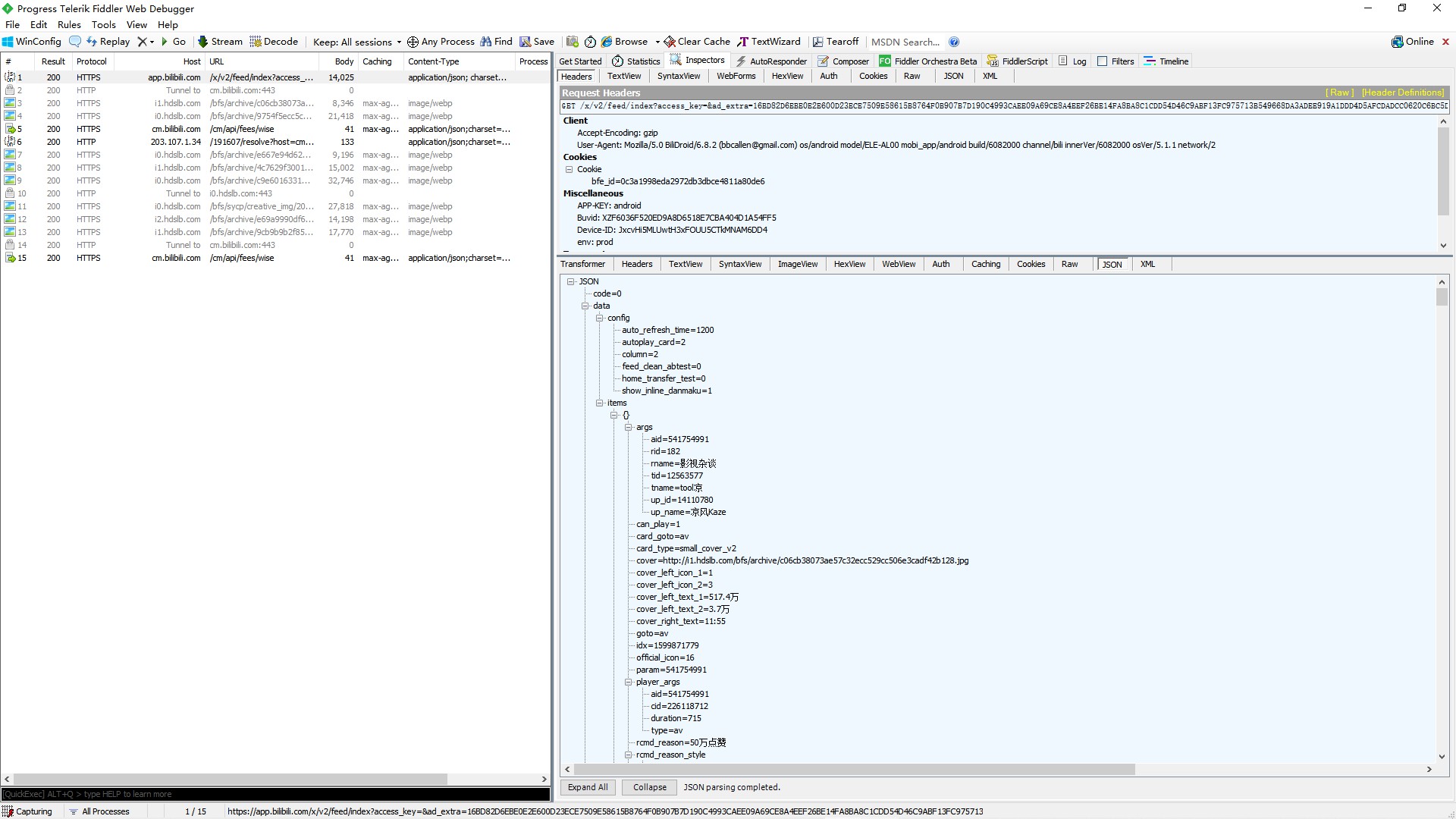Click the Content-Type column header

460,61
